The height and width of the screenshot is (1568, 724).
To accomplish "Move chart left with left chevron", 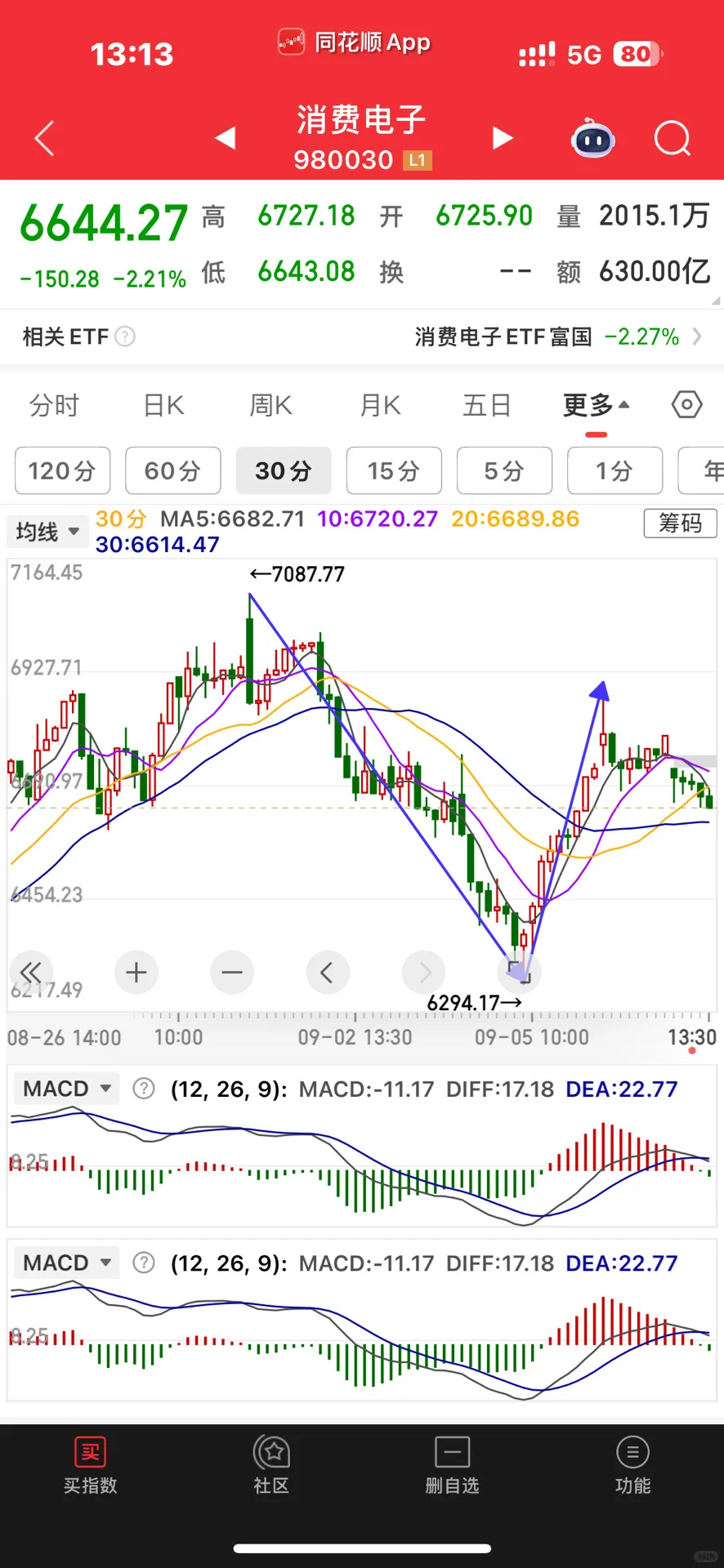I will coord(328,973).
